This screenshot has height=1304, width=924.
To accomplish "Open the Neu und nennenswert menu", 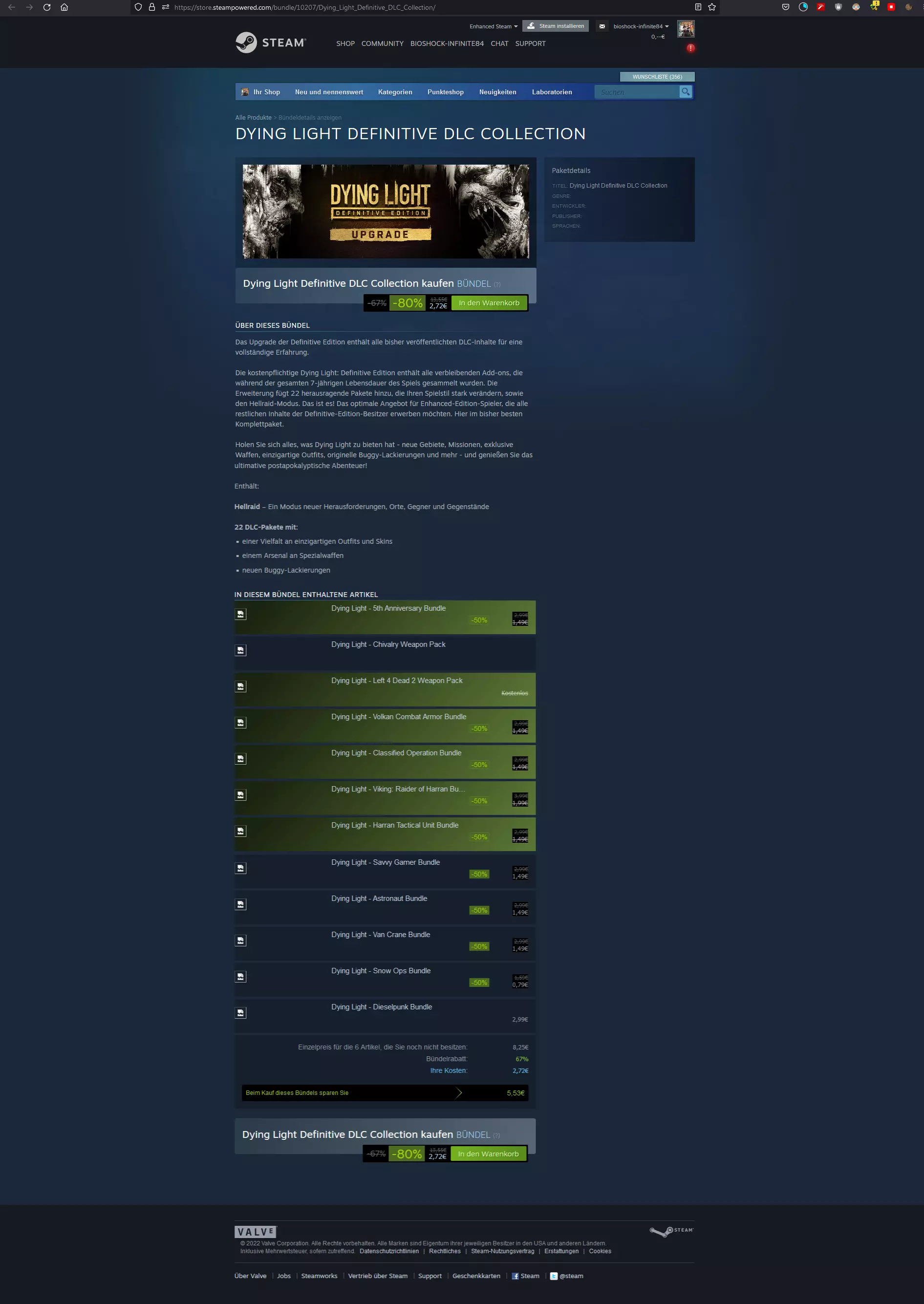I will click(x=329, y=92).
